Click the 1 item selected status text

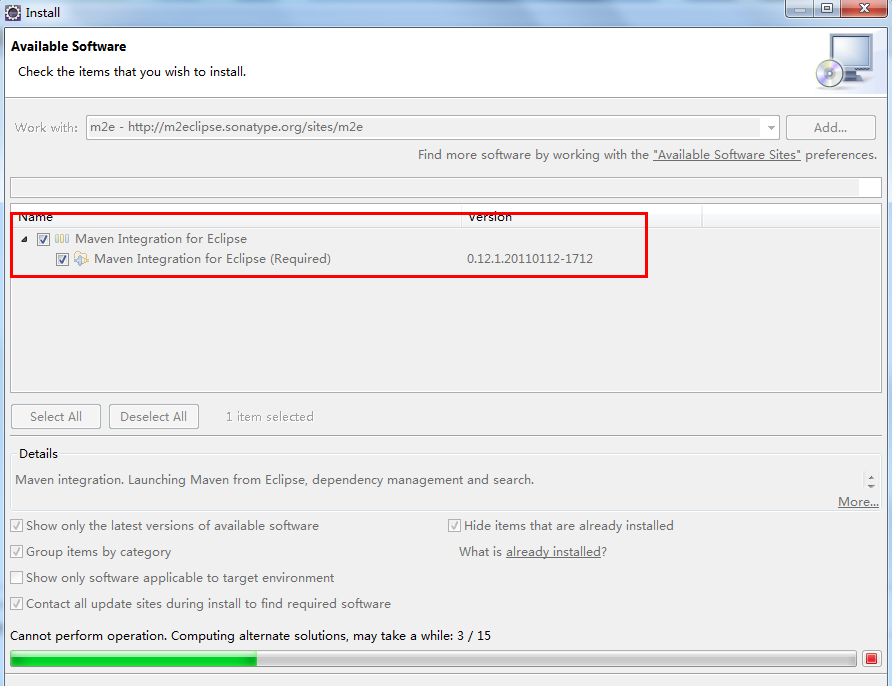[x=270, y=416]
